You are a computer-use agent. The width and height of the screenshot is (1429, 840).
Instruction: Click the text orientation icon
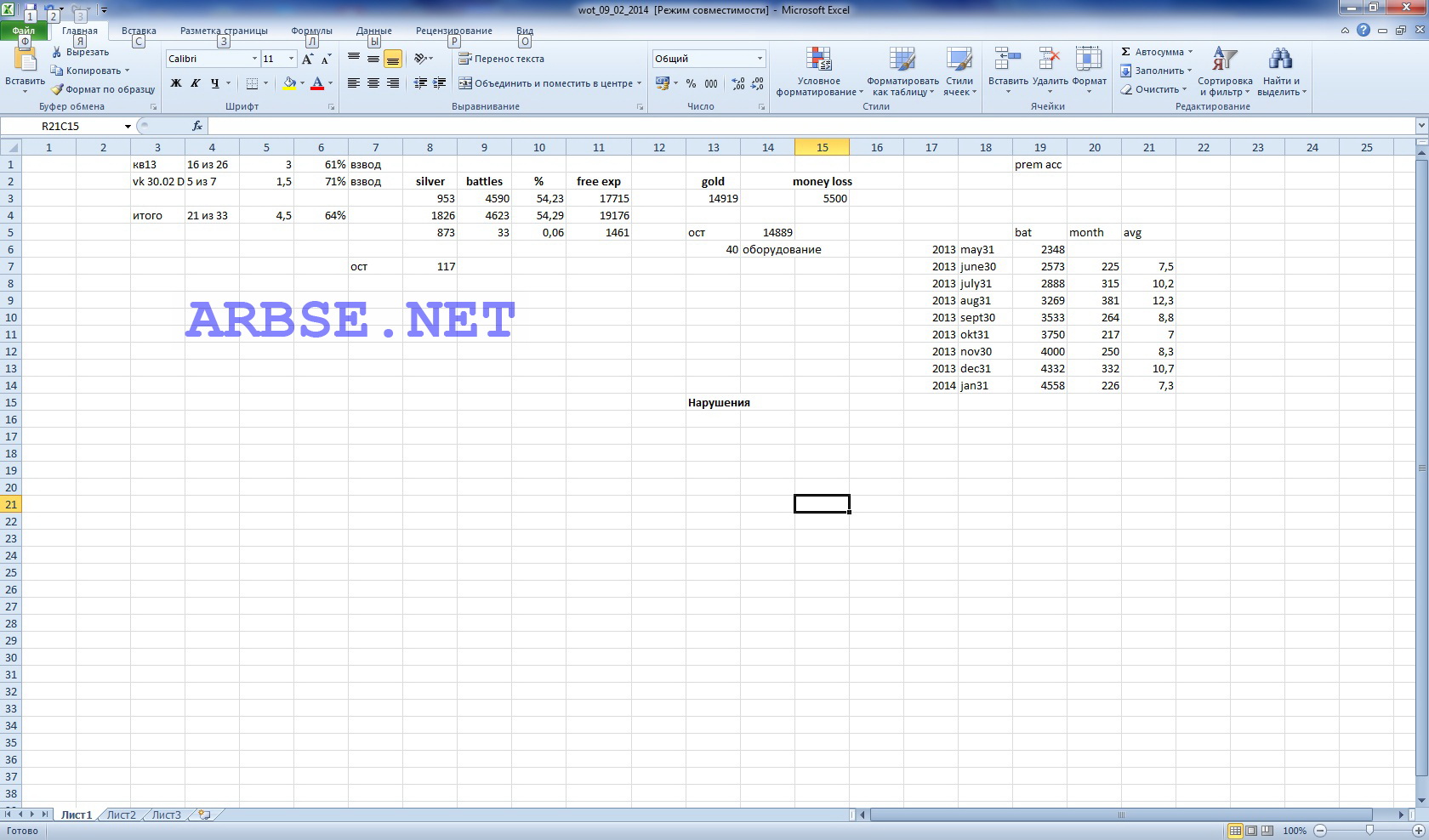tap(420, 59)
